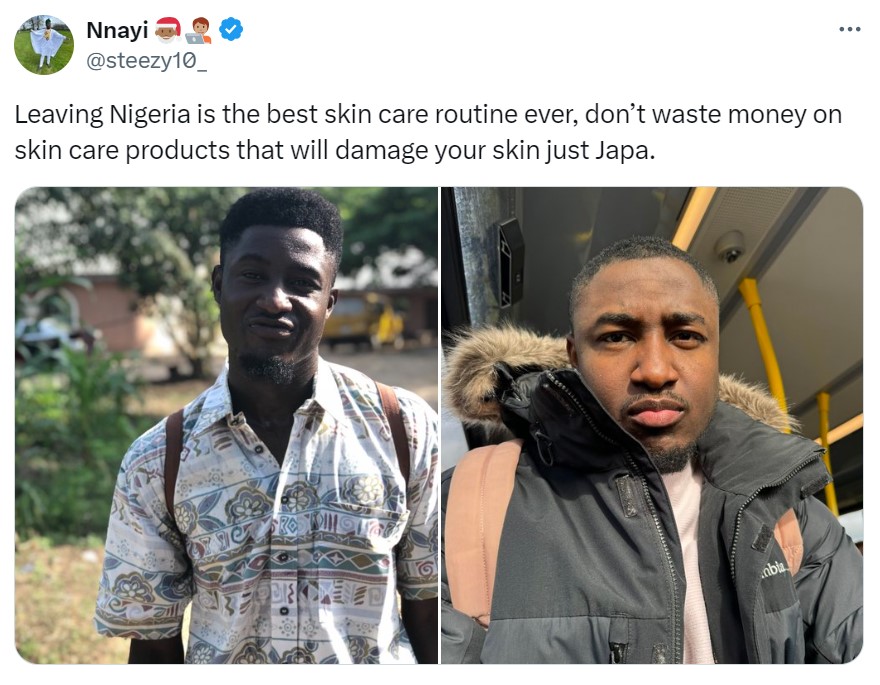Click the laptop person emoji beside name
This screenshot has width=880, height=685.
pyautogui.click(x=199, y=30)
